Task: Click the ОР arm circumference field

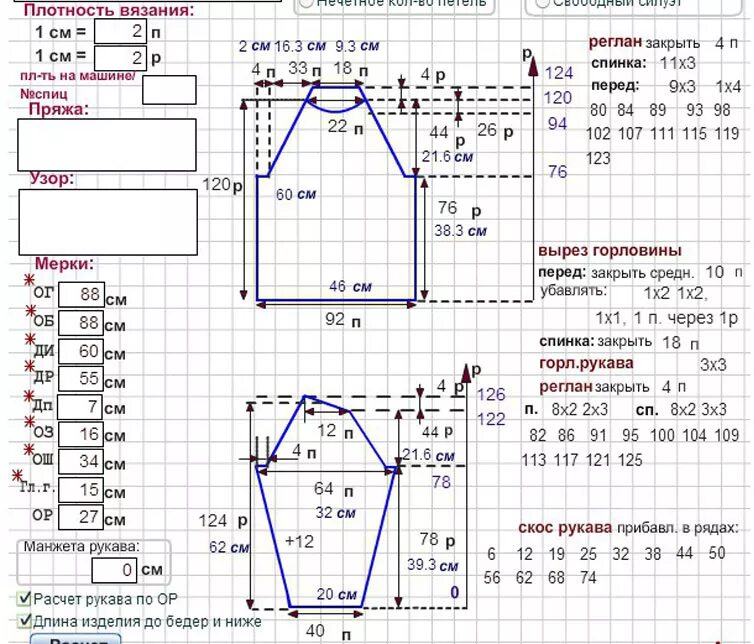Action: (81, 518)
